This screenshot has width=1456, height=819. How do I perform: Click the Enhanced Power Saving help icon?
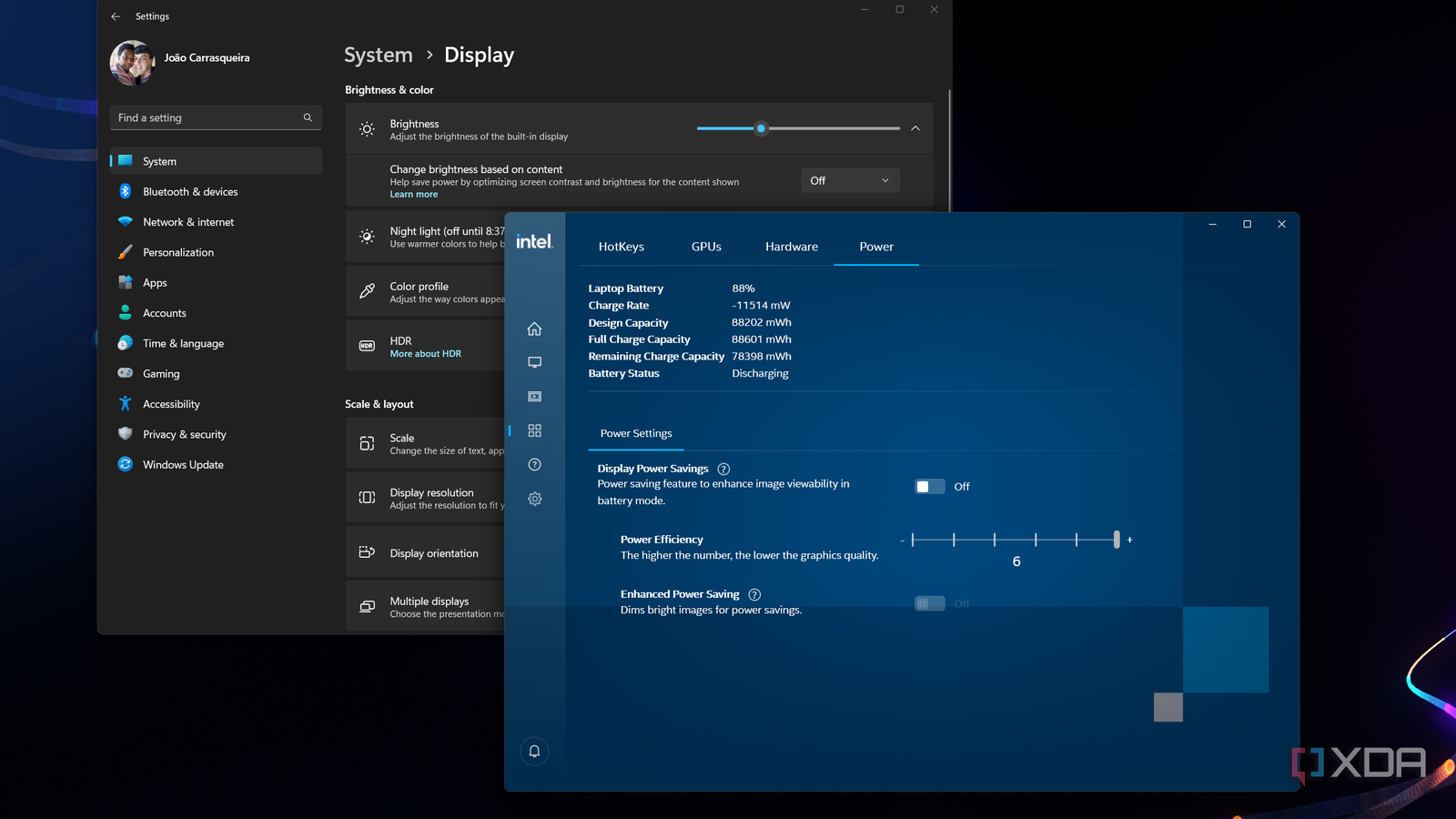754,595
